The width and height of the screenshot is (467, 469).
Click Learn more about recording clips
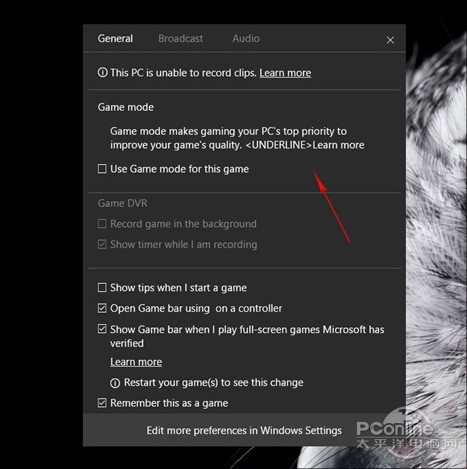pos(285,73)
